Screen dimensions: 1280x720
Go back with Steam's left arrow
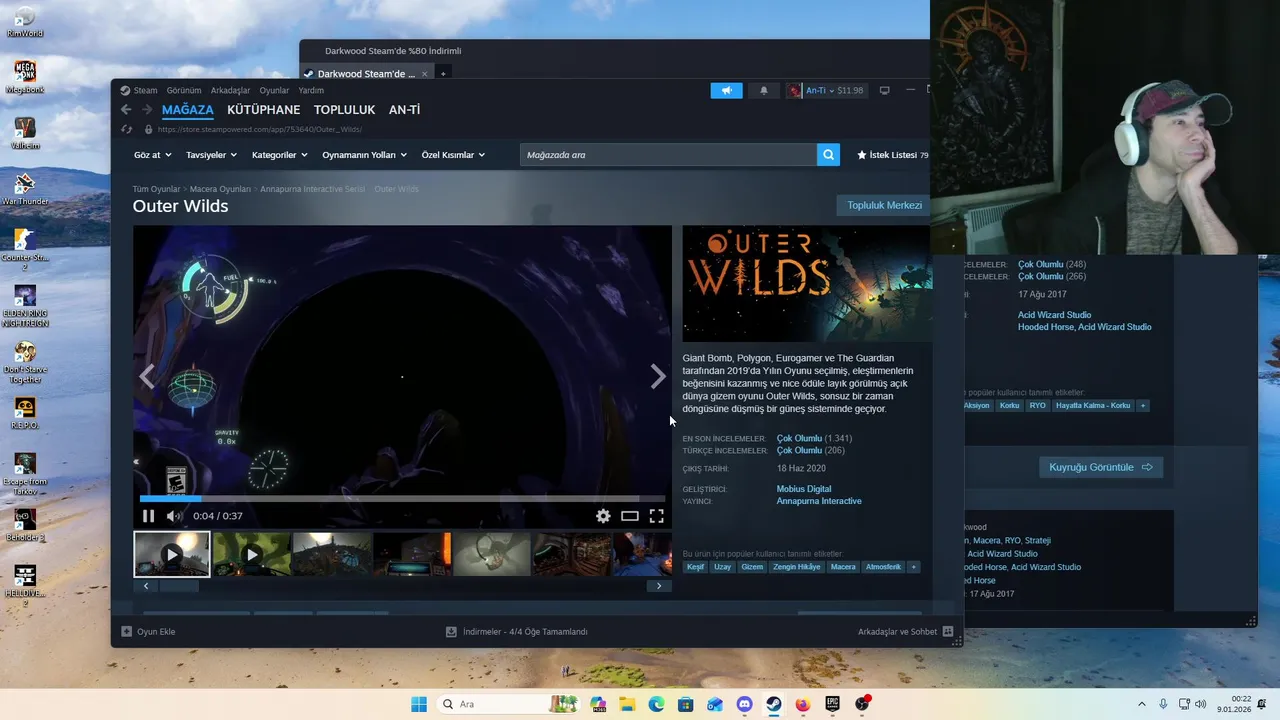pos(126,110)
